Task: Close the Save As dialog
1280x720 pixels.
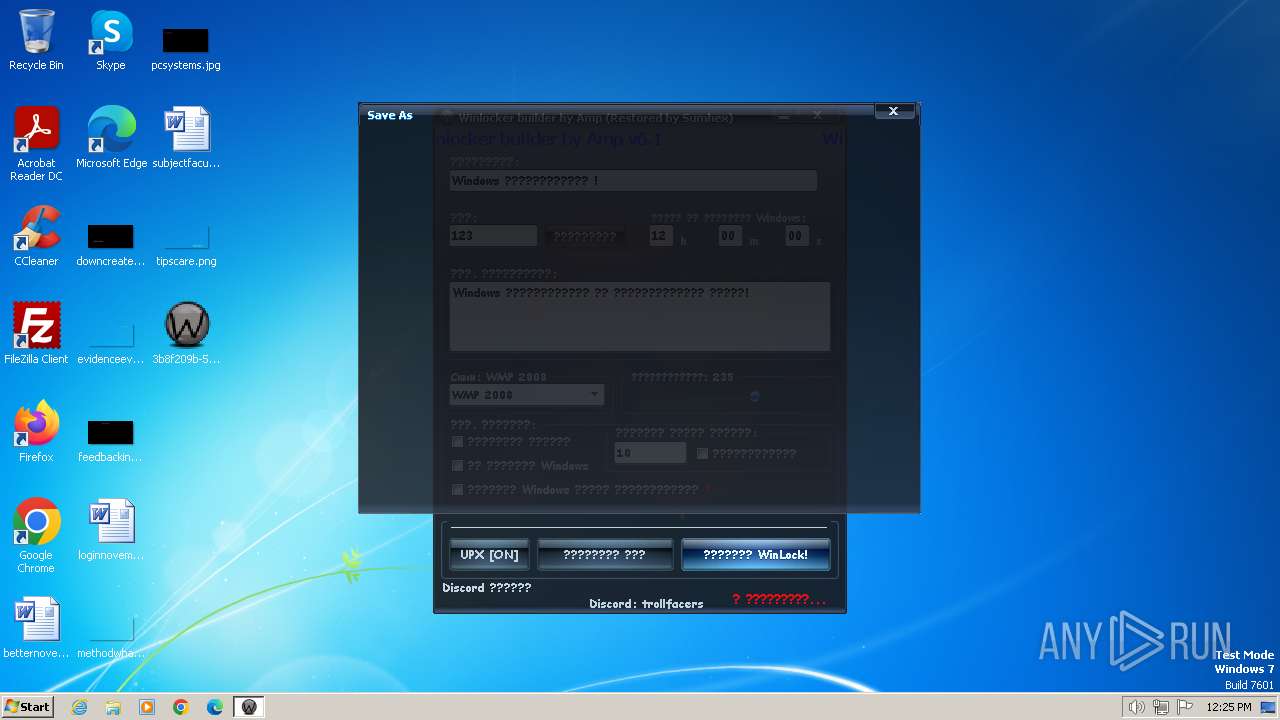Action: point(894,111)
